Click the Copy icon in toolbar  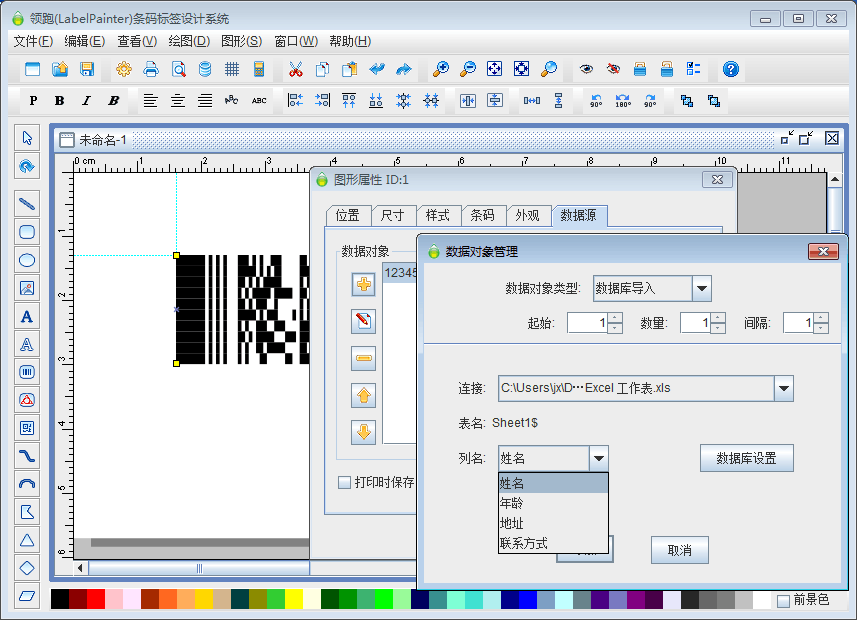pos(322,69)
